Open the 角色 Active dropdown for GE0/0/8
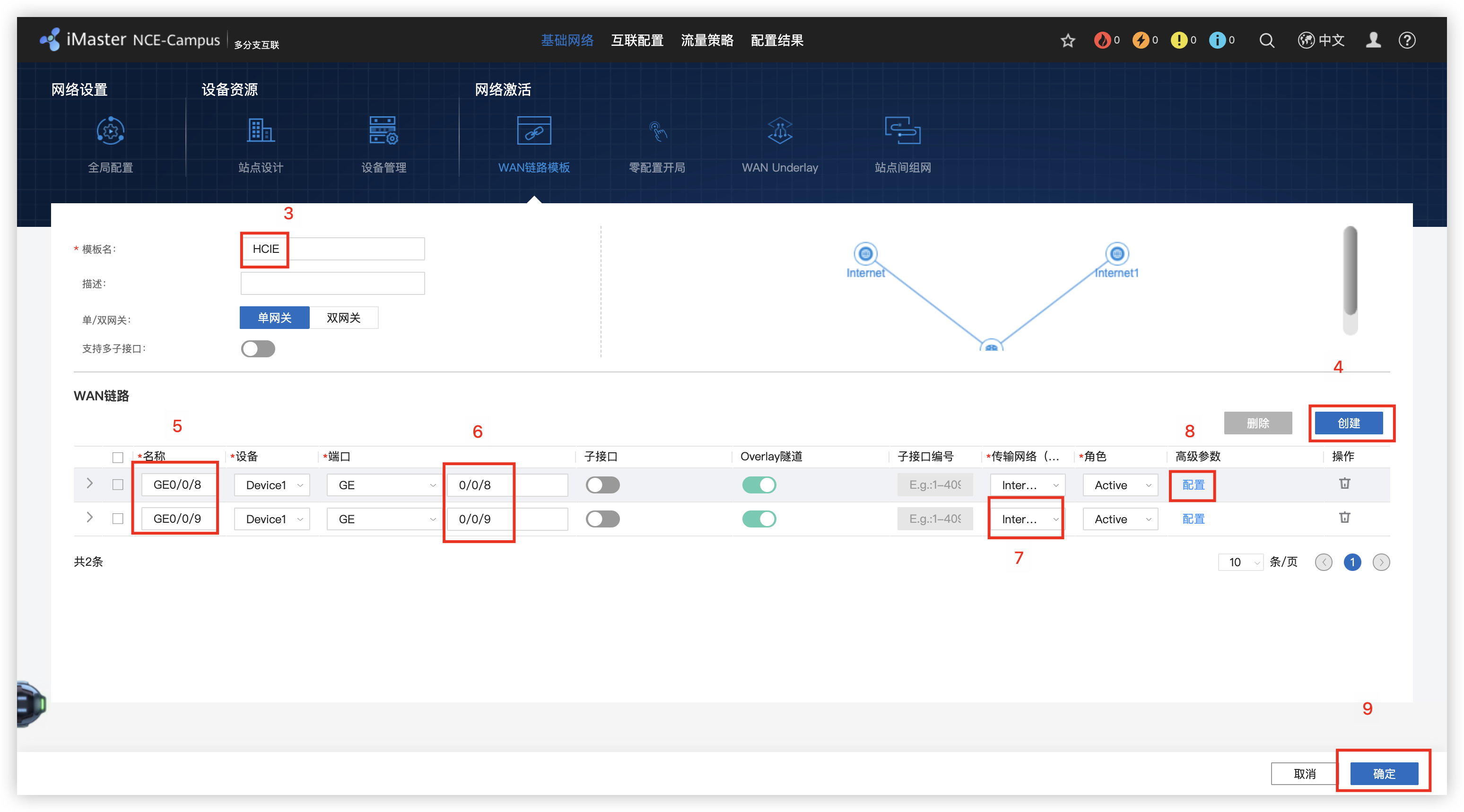Viewport: 1464px width, 812px height. click(1120, 485)
